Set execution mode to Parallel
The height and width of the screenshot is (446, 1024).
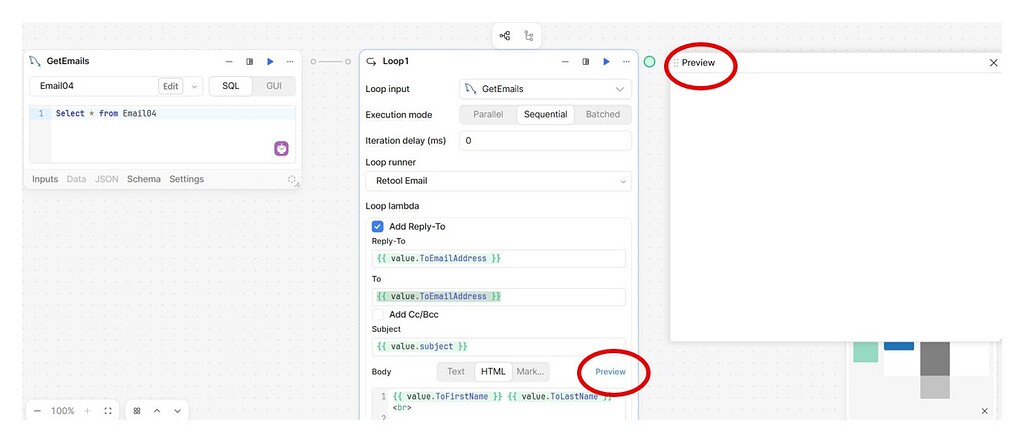pyautogui.click(x=488, y=114)
